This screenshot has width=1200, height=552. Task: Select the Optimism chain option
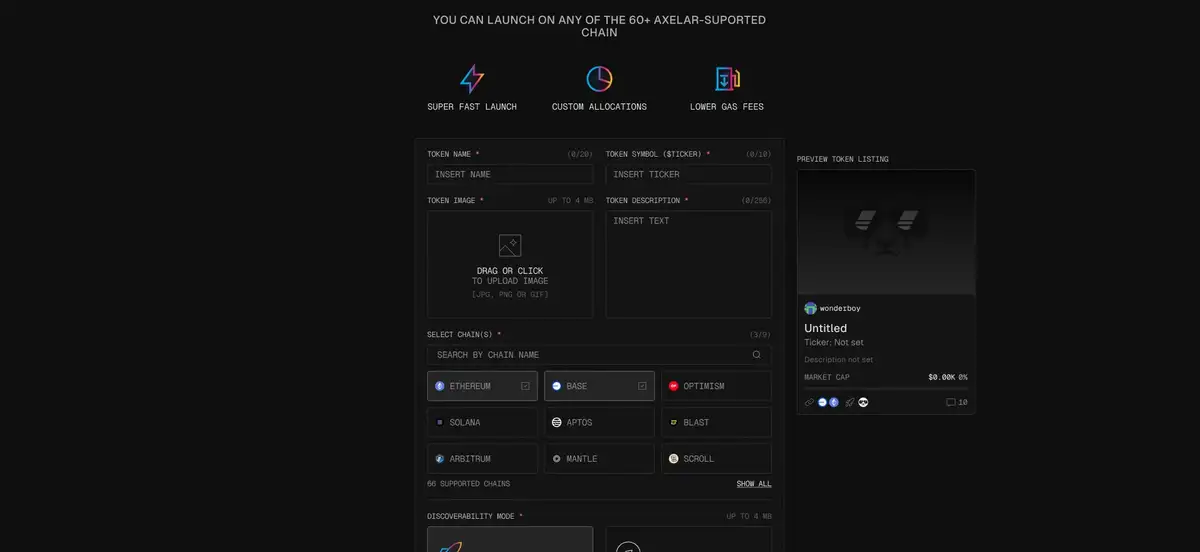[x=716, y=386]
